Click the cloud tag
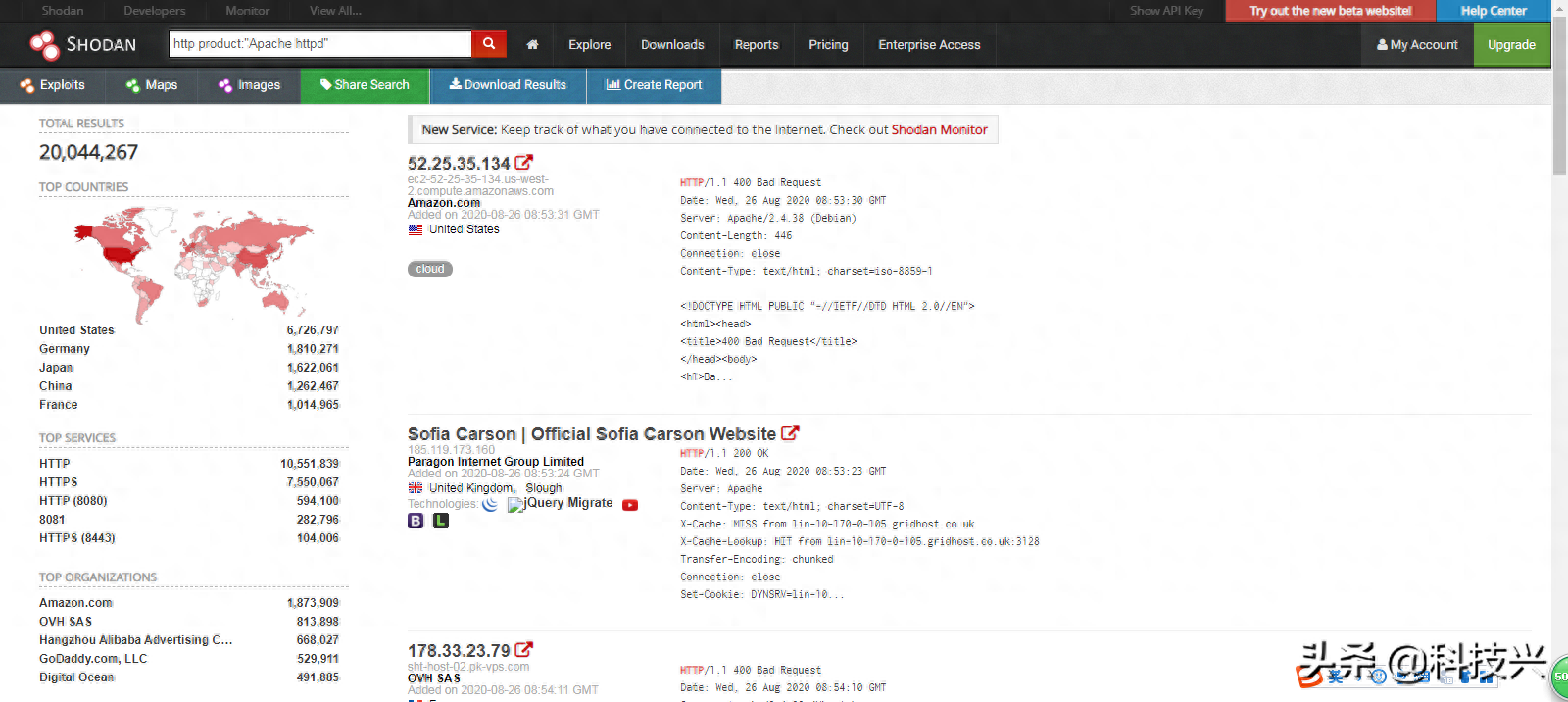Image resolution: width=1568 pixels, height=702 pixels. [430, 269]
